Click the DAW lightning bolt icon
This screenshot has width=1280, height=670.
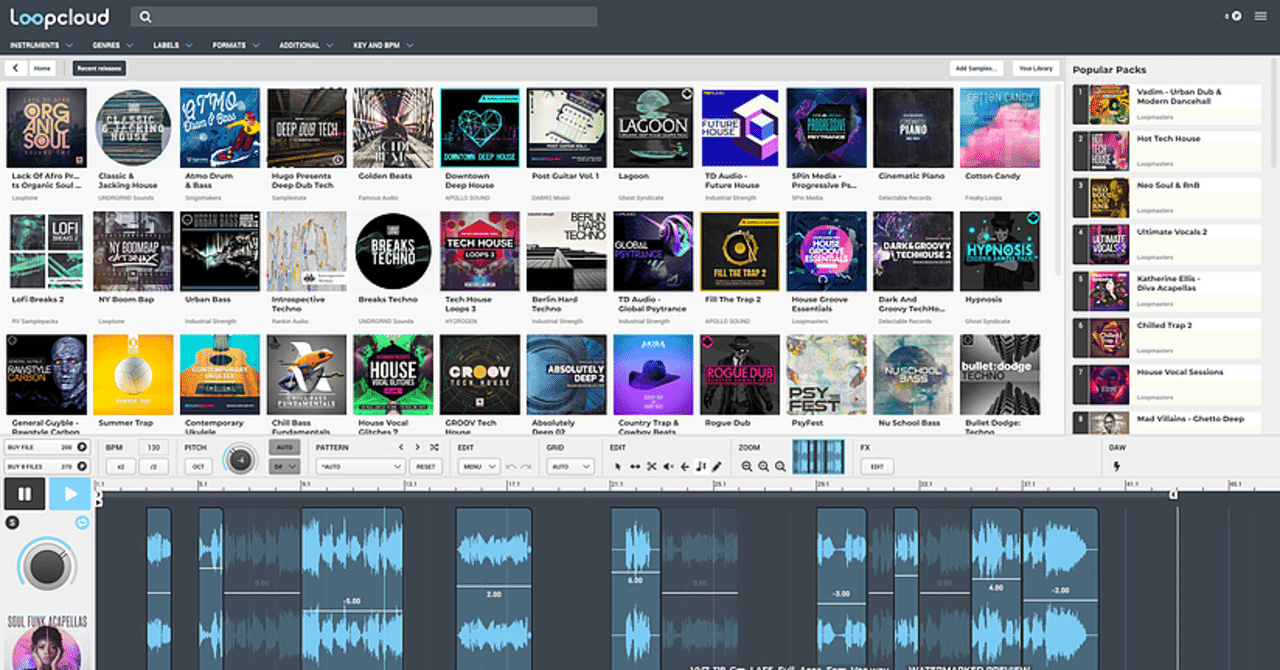pos(1116,466)
